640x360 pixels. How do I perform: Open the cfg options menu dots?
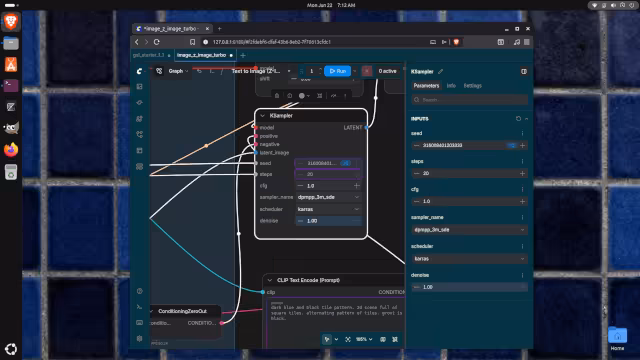pos(522,189)
